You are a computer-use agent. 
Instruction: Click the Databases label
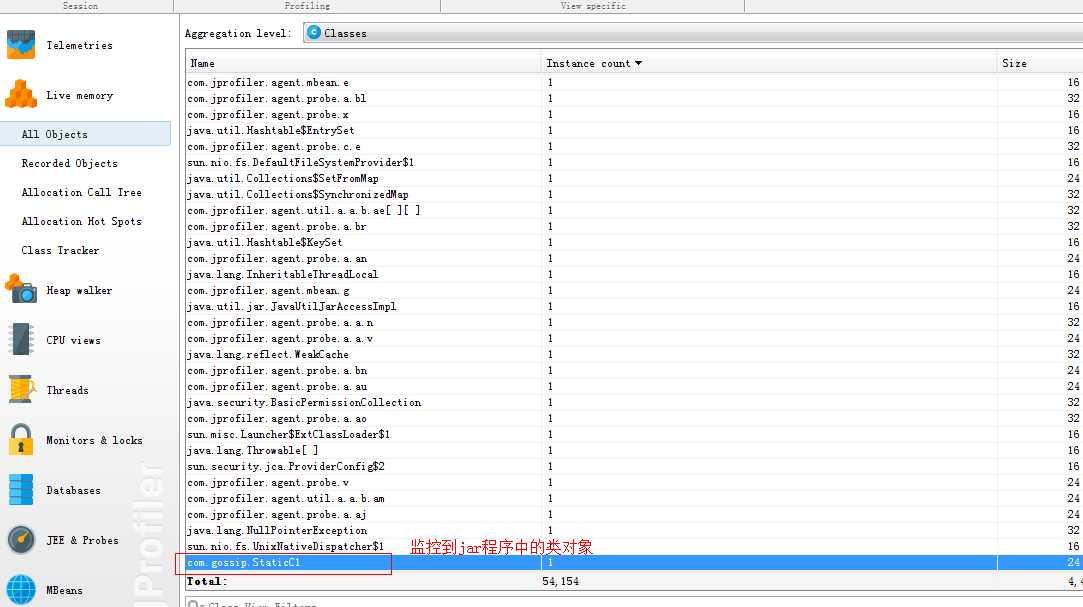(x=73, y=490)
